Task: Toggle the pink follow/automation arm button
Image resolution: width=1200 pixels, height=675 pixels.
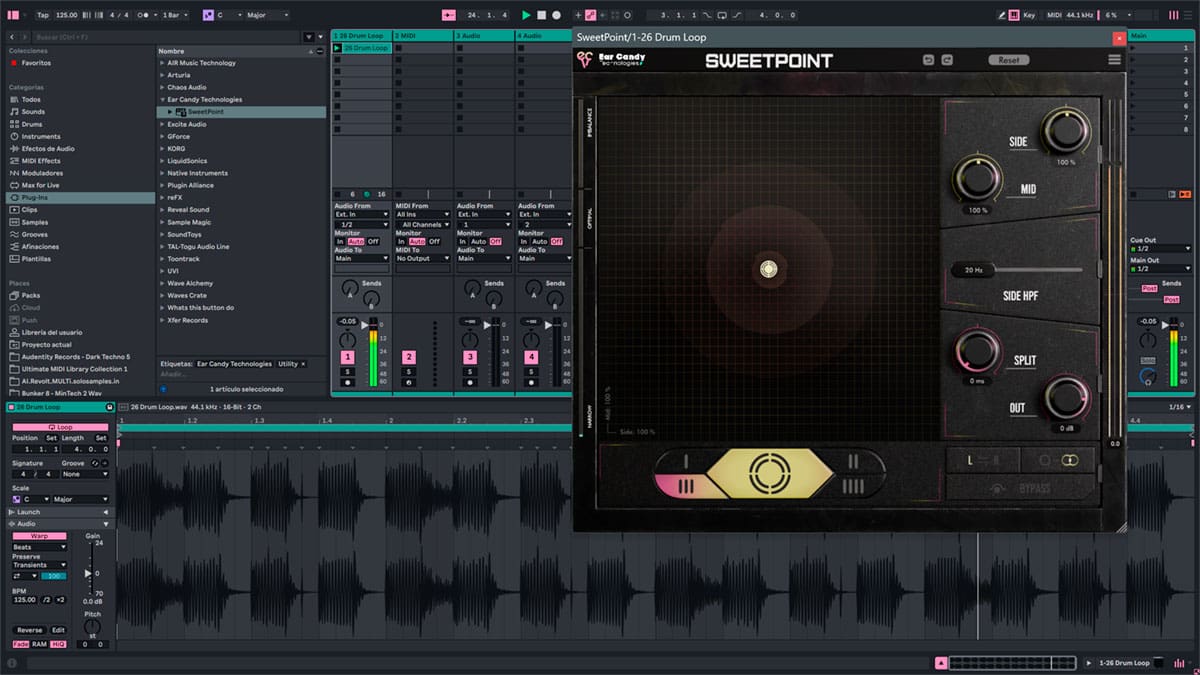Action: [448, 15]
